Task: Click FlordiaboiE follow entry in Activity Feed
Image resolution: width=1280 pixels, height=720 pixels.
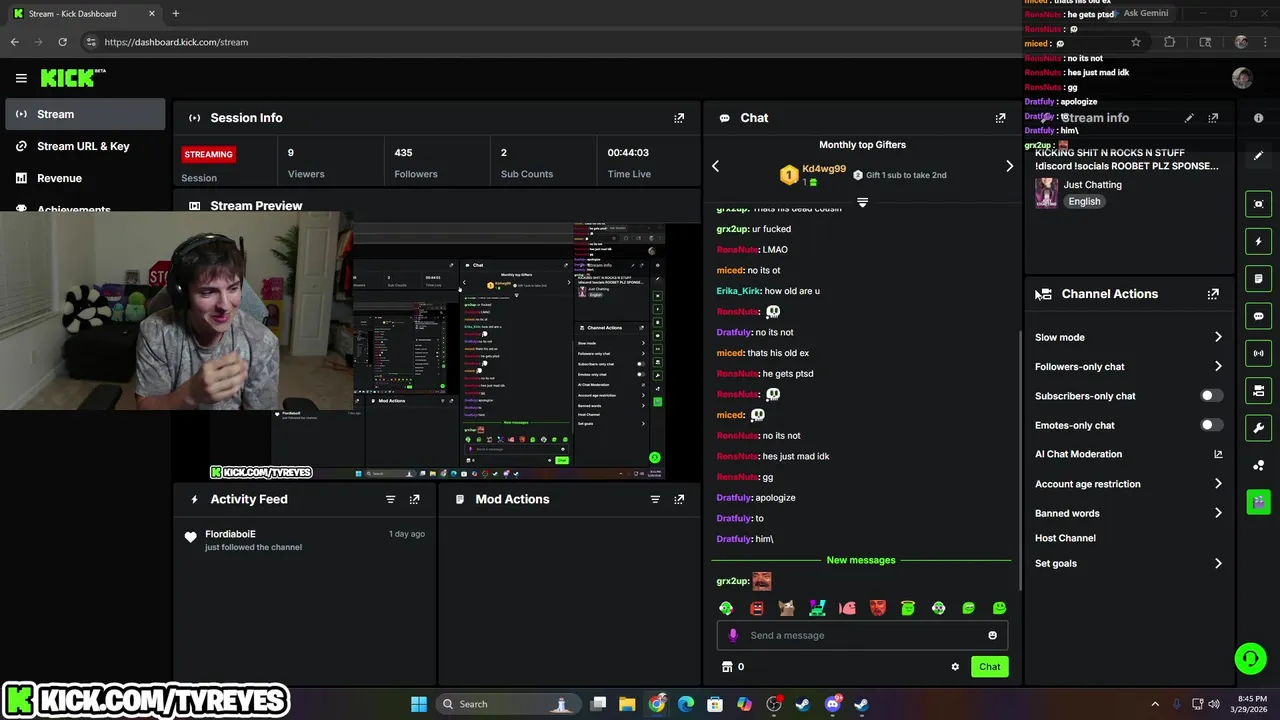Action: [x=305, y=540]
